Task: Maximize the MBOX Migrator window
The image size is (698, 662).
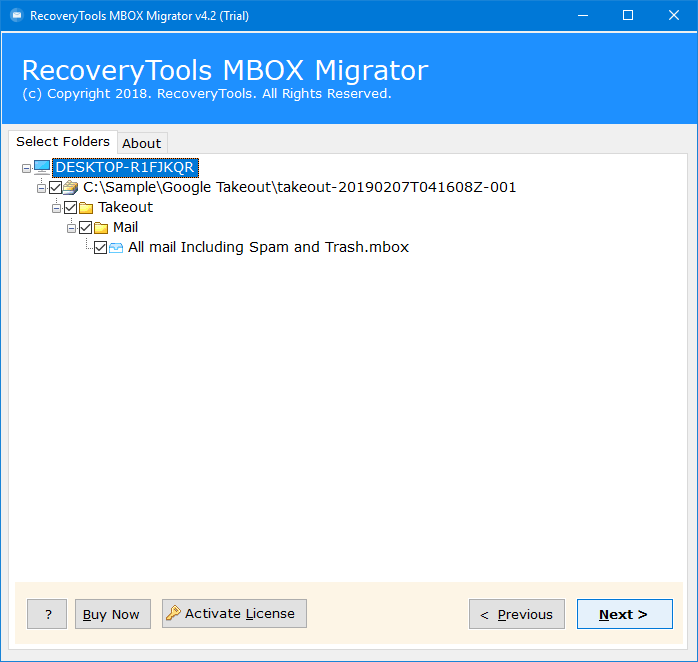Action: point(628,16)
